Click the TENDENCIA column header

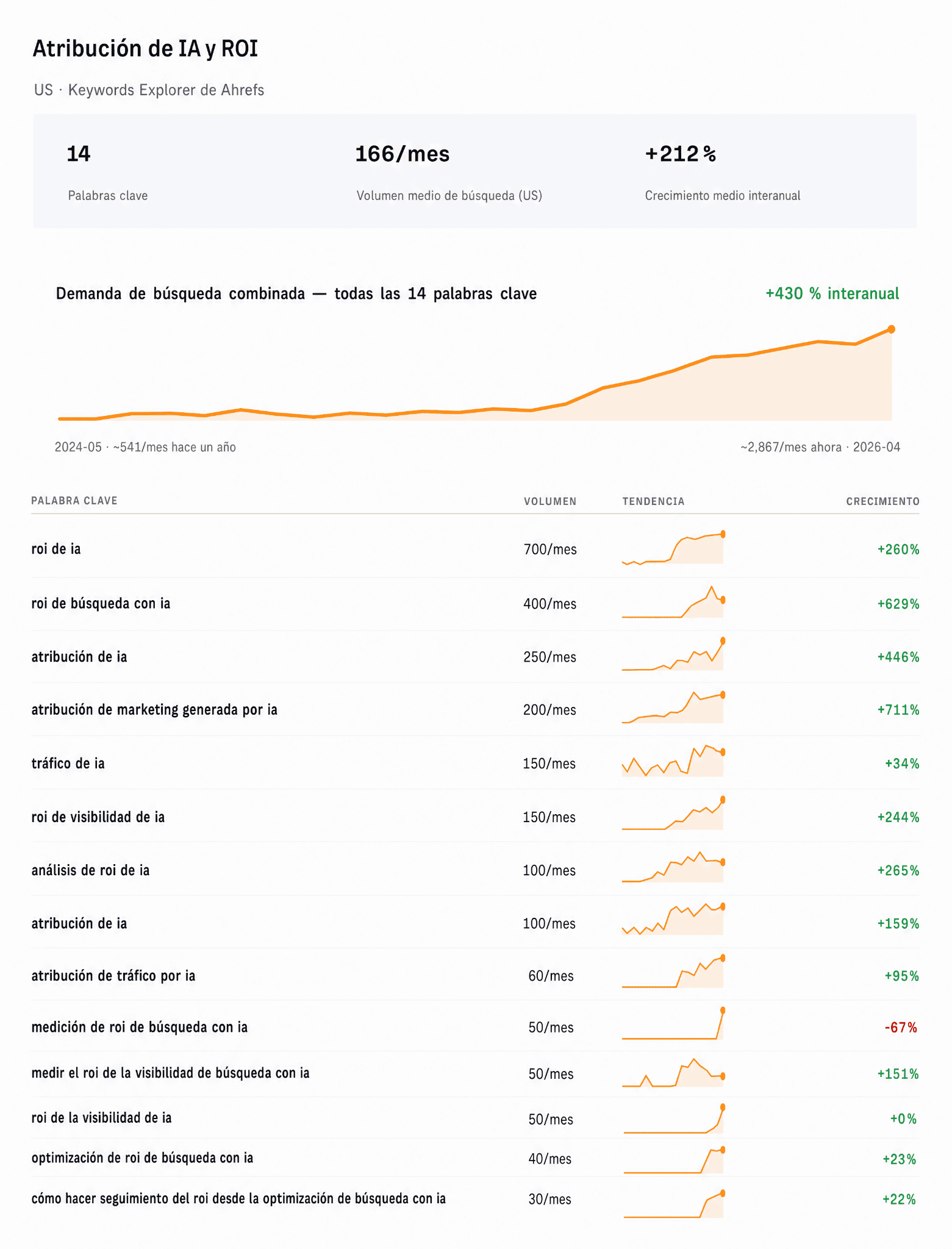(x=653, y=501)
